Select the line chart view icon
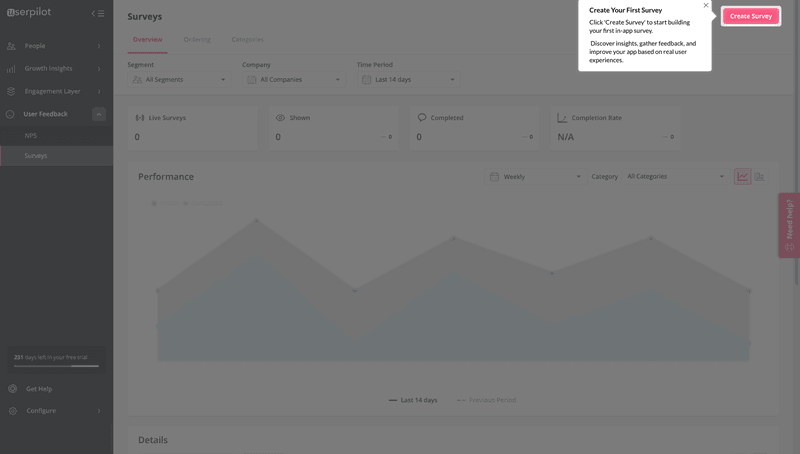The height and width of the screenshot is (454, 800). coord(742,176)
